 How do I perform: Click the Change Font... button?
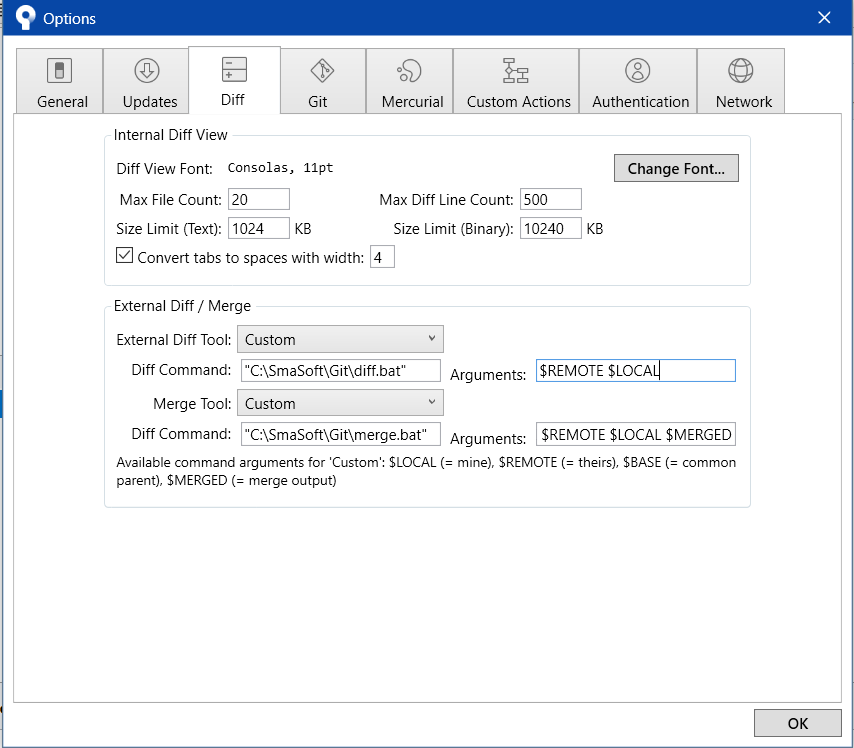(x=676, y=168)
